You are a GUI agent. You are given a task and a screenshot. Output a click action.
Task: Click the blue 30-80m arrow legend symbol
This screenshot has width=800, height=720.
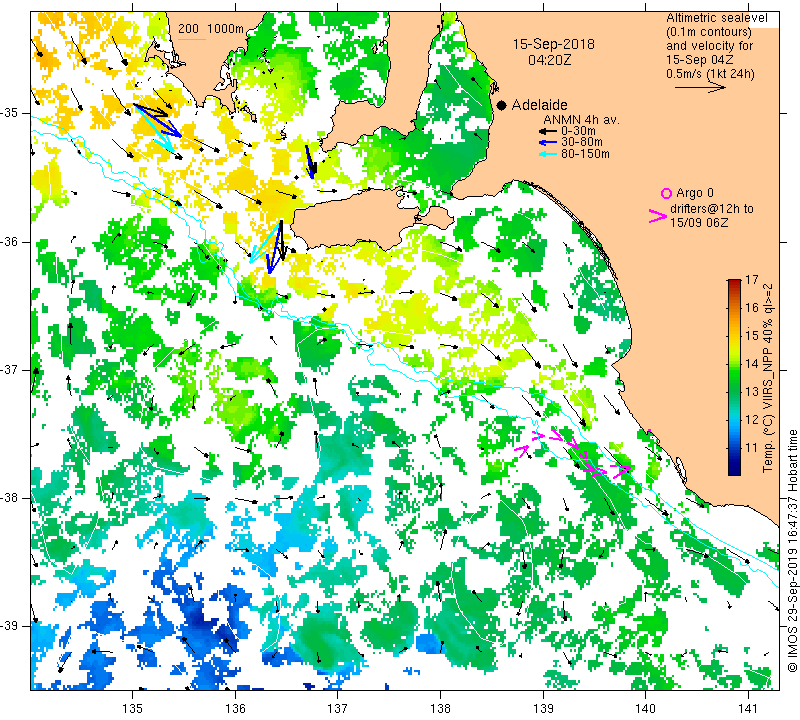click(x=548, y=142)
